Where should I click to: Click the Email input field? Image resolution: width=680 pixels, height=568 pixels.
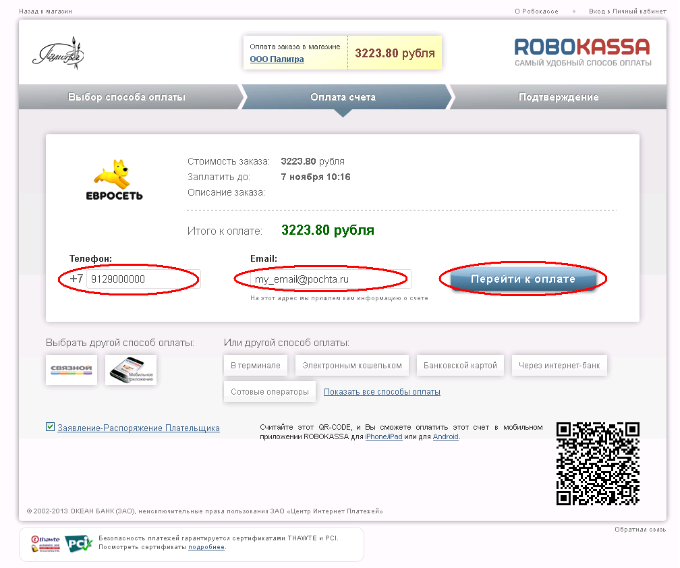(x=331, y=279)
